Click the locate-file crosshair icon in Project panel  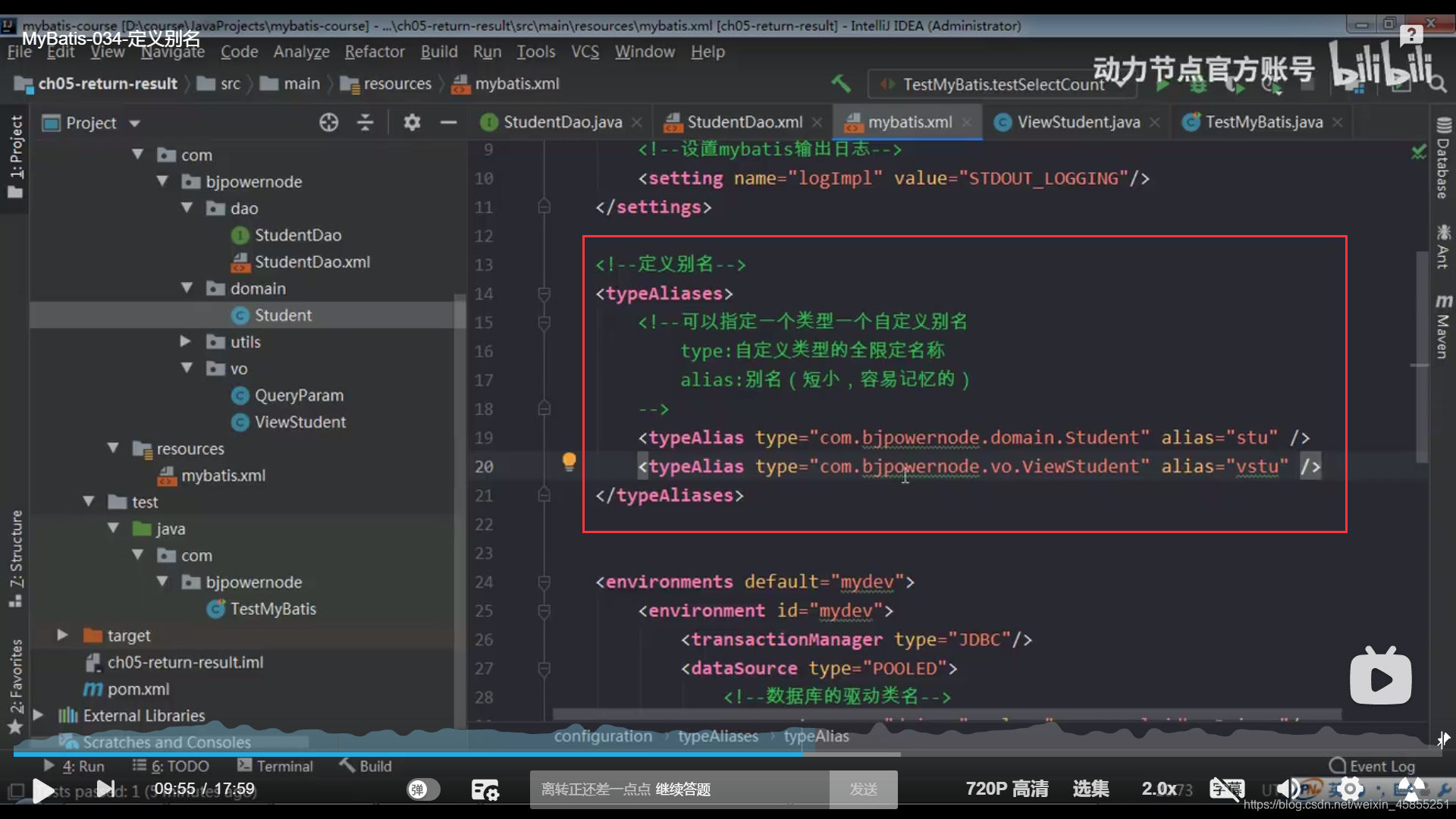328,122
